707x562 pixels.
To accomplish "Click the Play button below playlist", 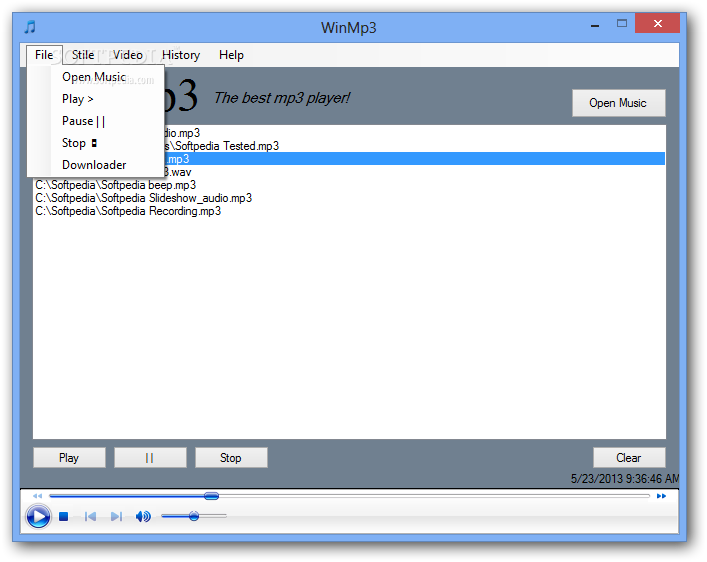I will click(x=69, y=458).
